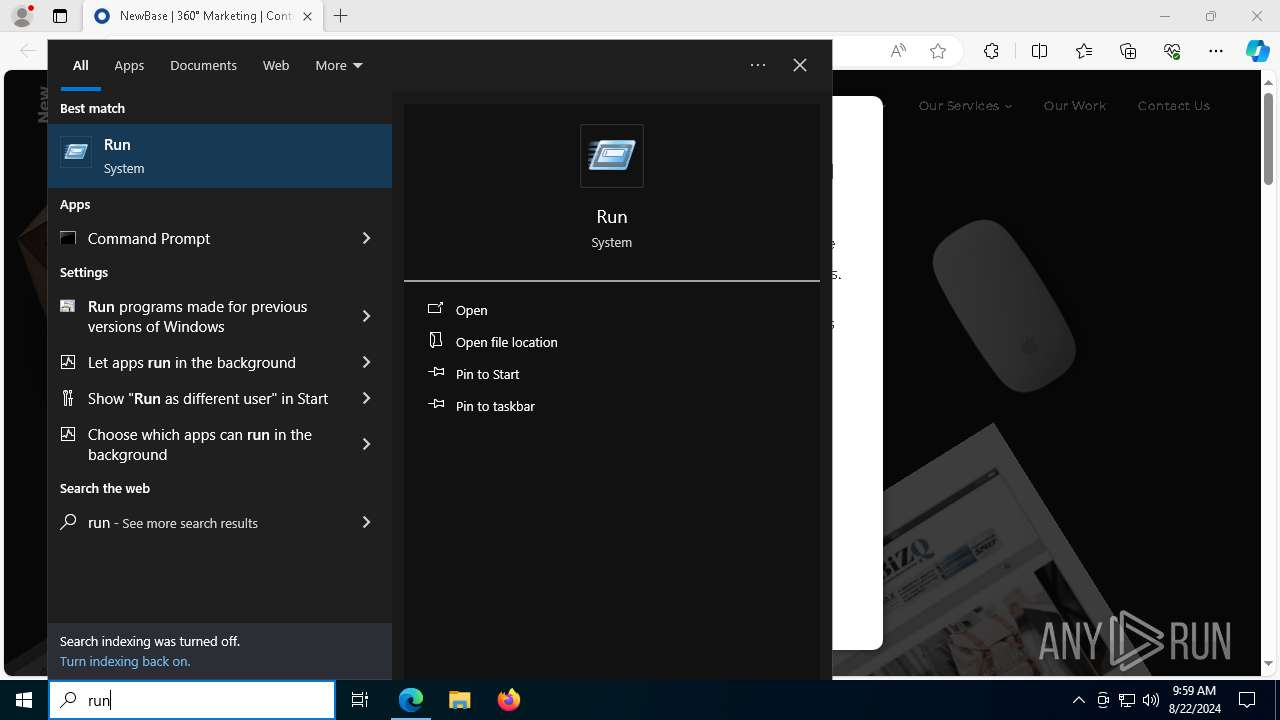
Task: Open the notification center icon
Action: point(1247,700)
